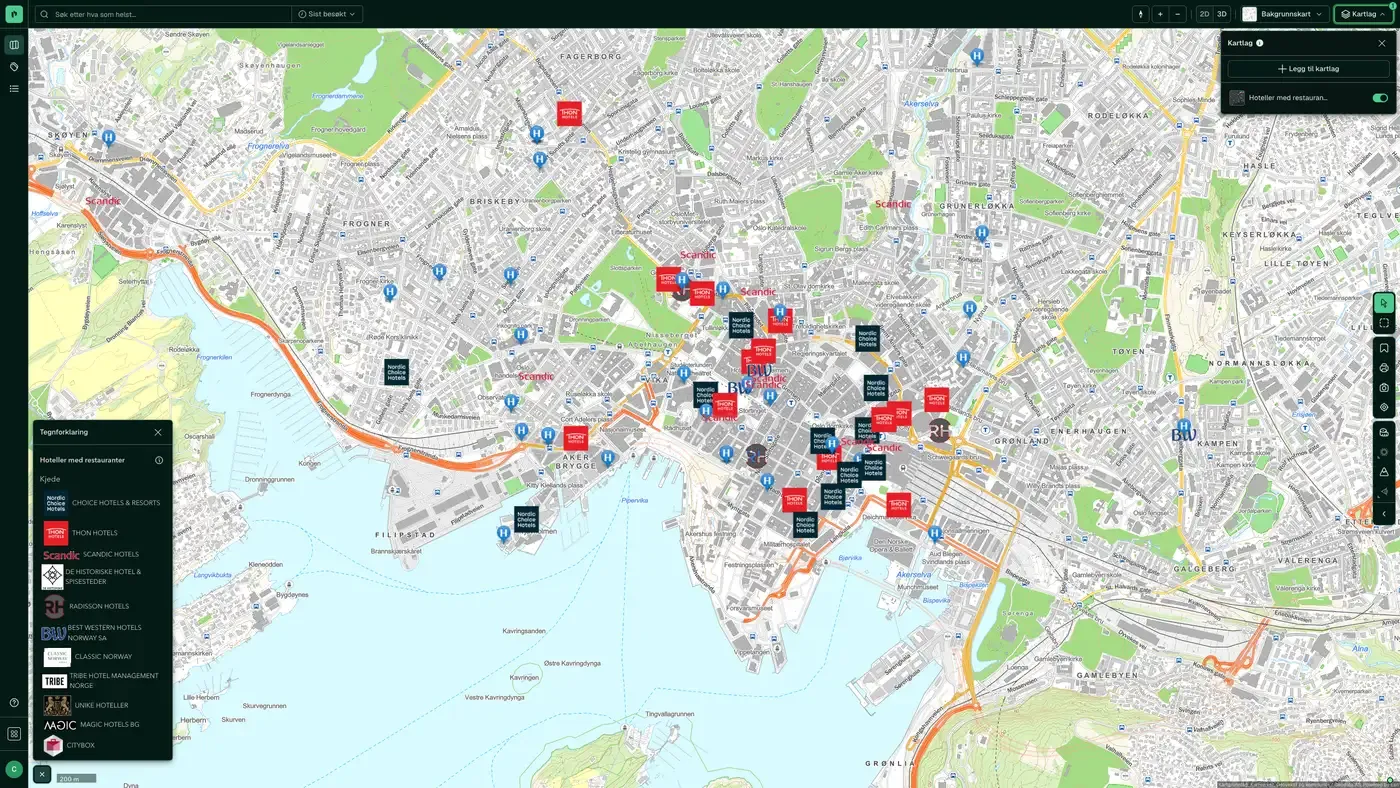Click RADISSON HOTELS legend entry
Image resolution: width=1400 pixels, height=788 pixels.
click(x=87, y=606)
